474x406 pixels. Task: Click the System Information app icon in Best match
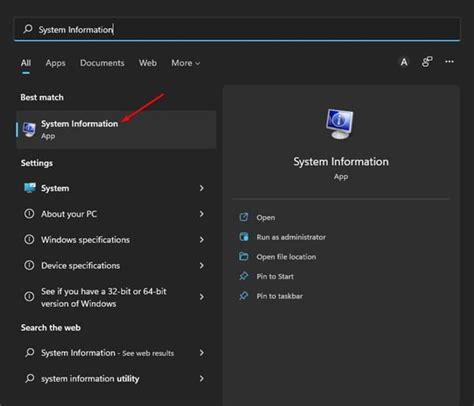click(29, 129)
